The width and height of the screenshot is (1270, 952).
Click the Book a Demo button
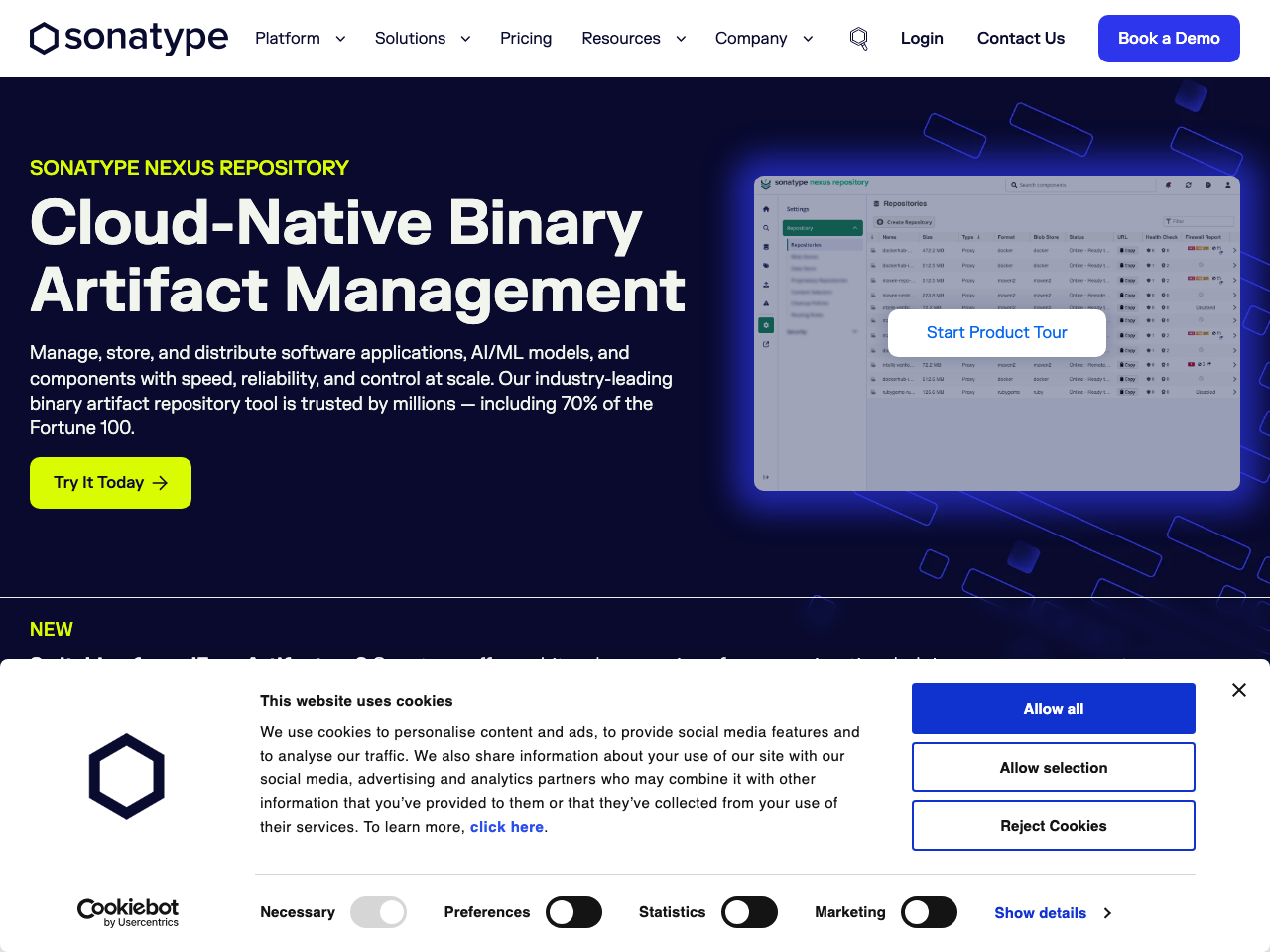(x=1169, y=39)
